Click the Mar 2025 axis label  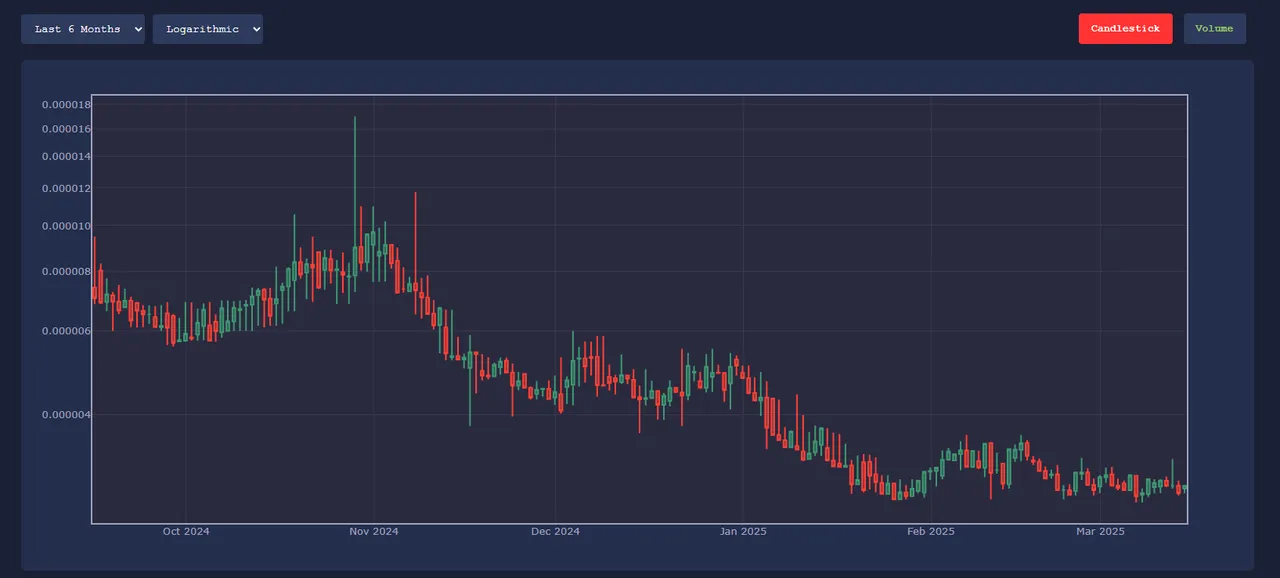pos(1100,531)
